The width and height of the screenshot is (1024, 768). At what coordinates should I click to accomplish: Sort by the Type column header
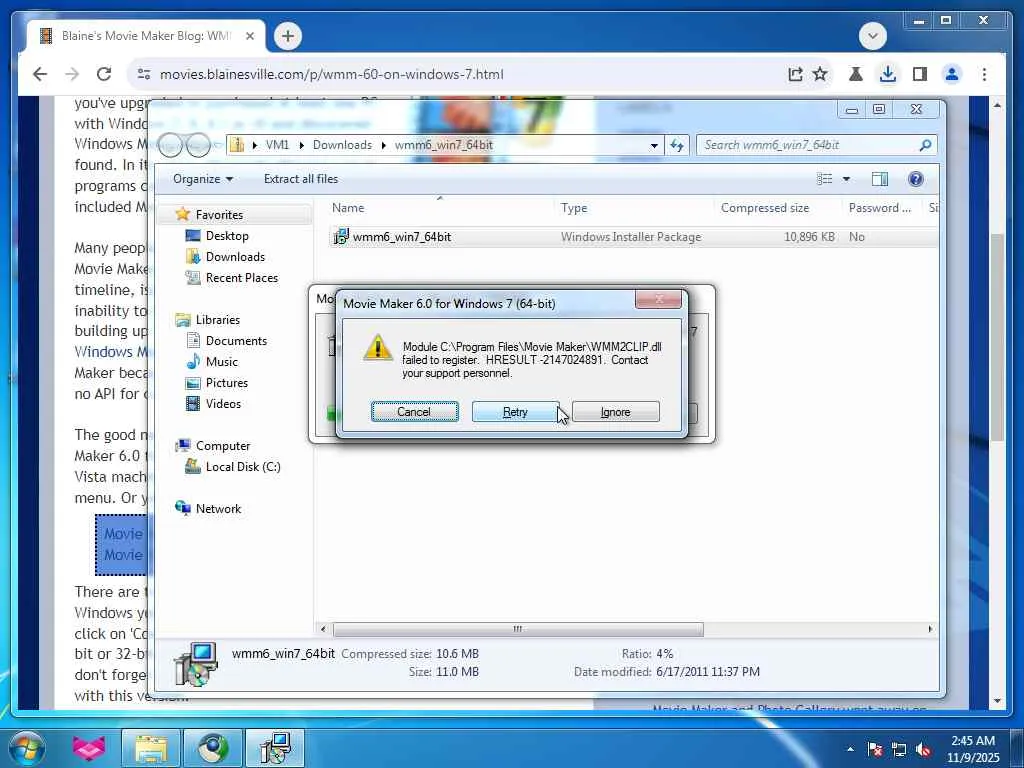pos(574,208)
